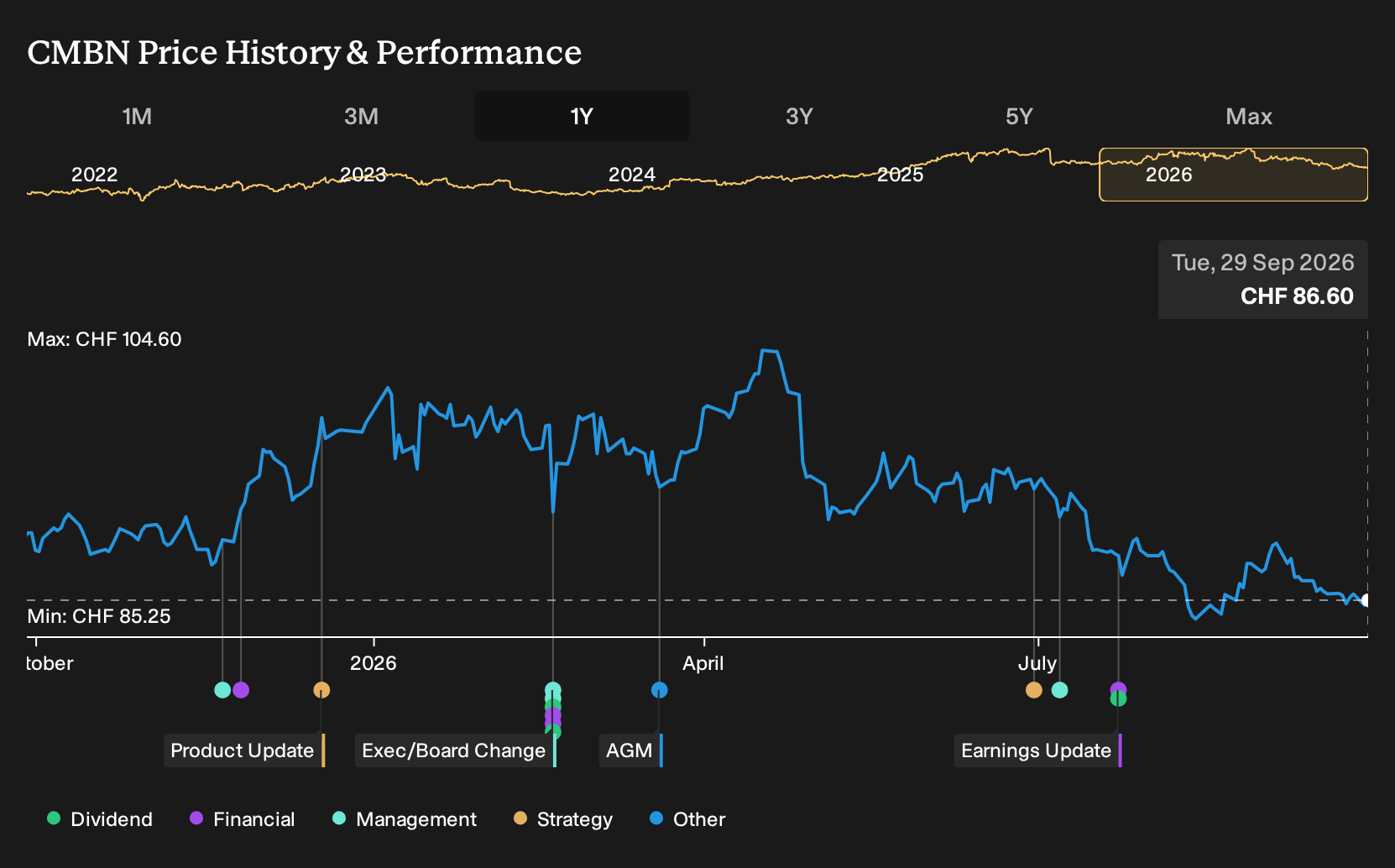Click the Tue, 29 Sep 2026 date label
Screen dimensions: 1395x868
tap(1263, 263)
